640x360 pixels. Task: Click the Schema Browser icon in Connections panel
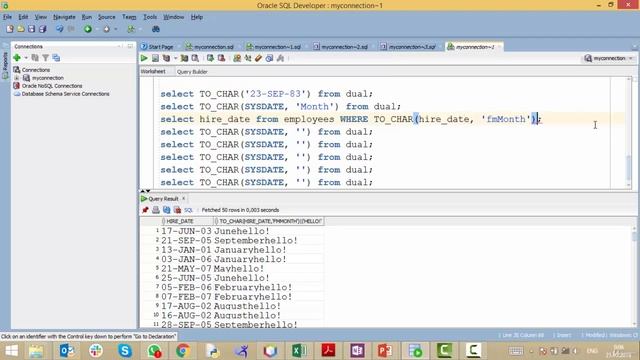tap(56, 58)
